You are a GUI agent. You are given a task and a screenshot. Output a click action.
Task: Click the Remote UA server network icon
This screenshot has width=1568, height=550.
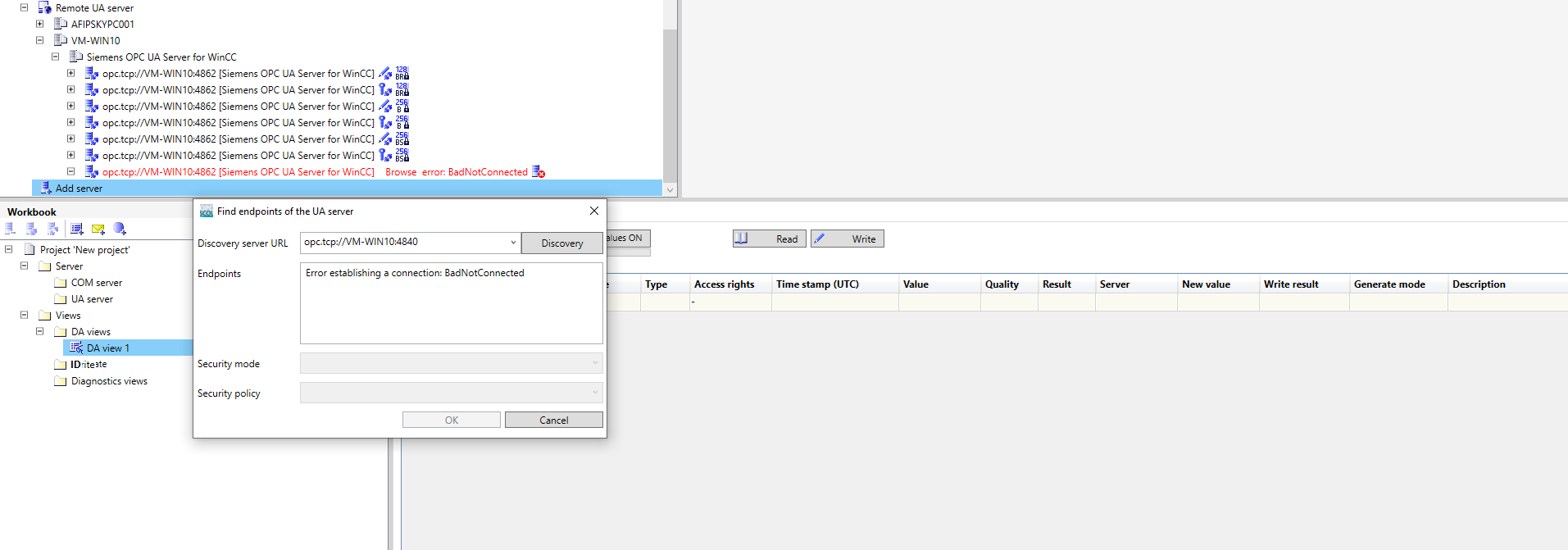point(45,7)
